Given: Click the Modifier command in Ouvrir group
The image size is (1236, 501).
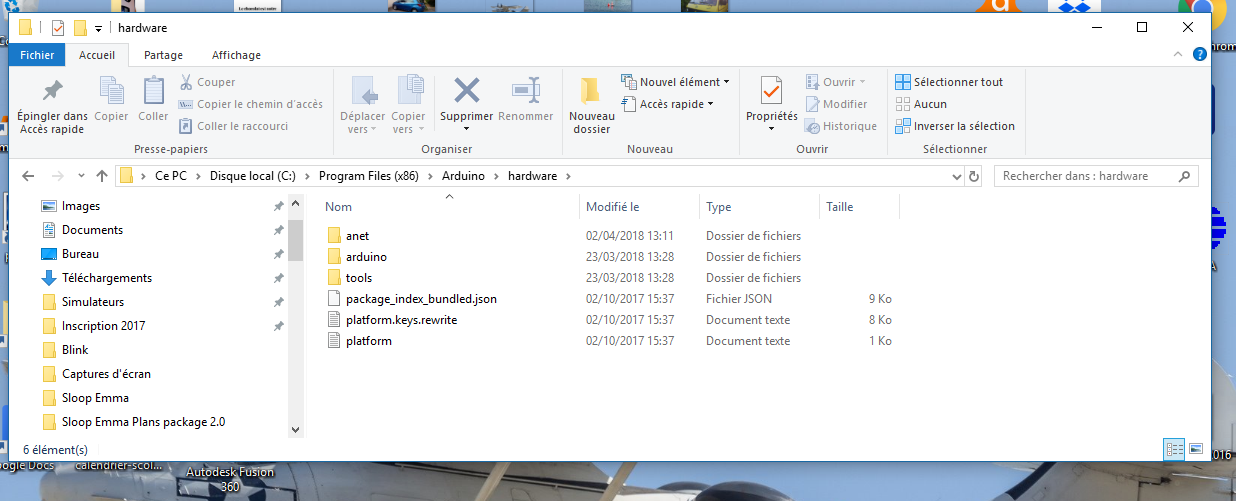Looking at the screenshot, I should point(836,104).
